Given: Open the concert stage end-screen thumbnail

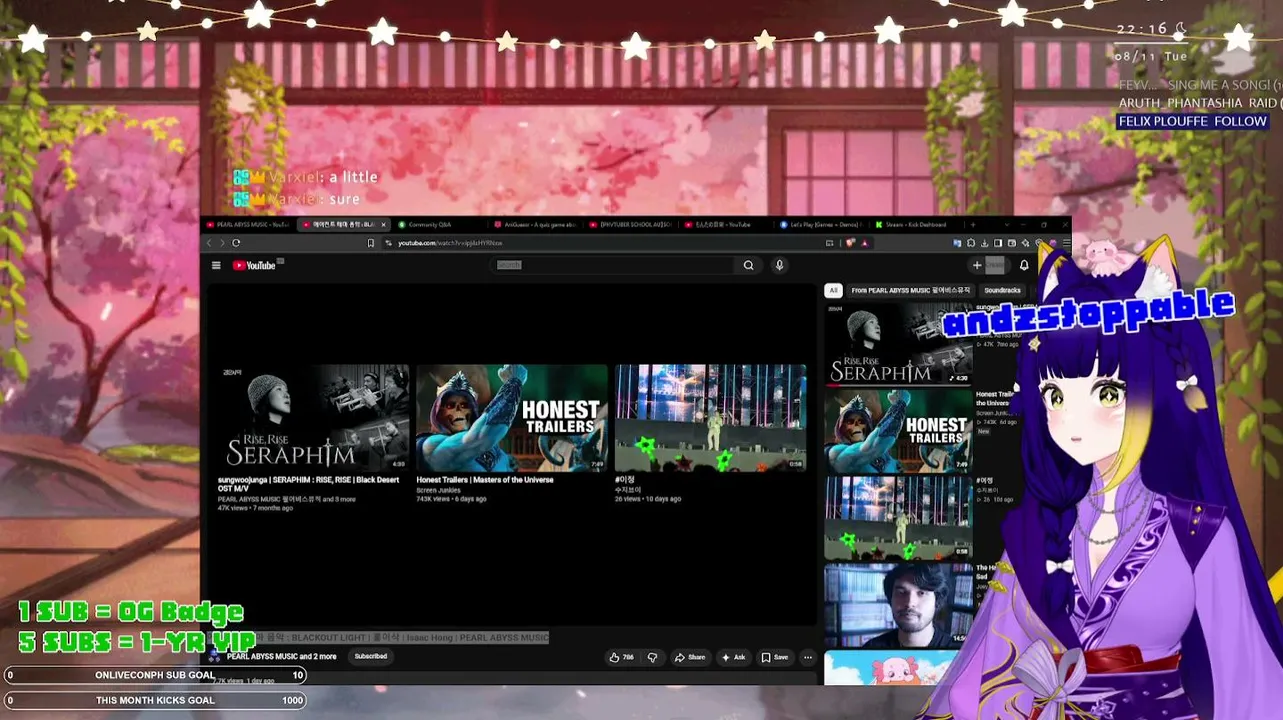Looking at the screenshot, I should pyautogui.click(x=710, y=418).
